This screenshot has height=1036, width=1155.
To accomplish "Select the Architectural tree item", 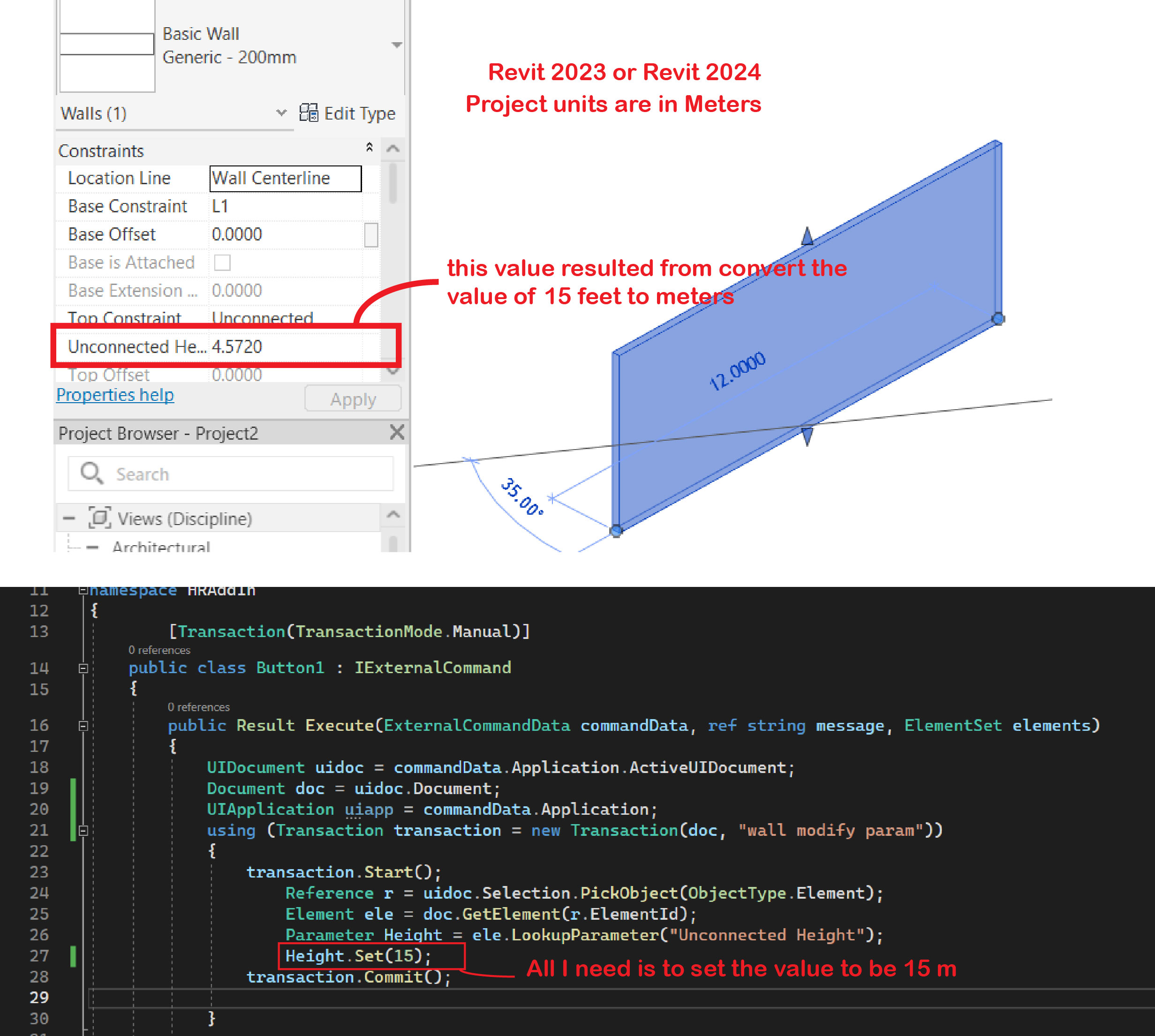I will click(x=160, y=547).
